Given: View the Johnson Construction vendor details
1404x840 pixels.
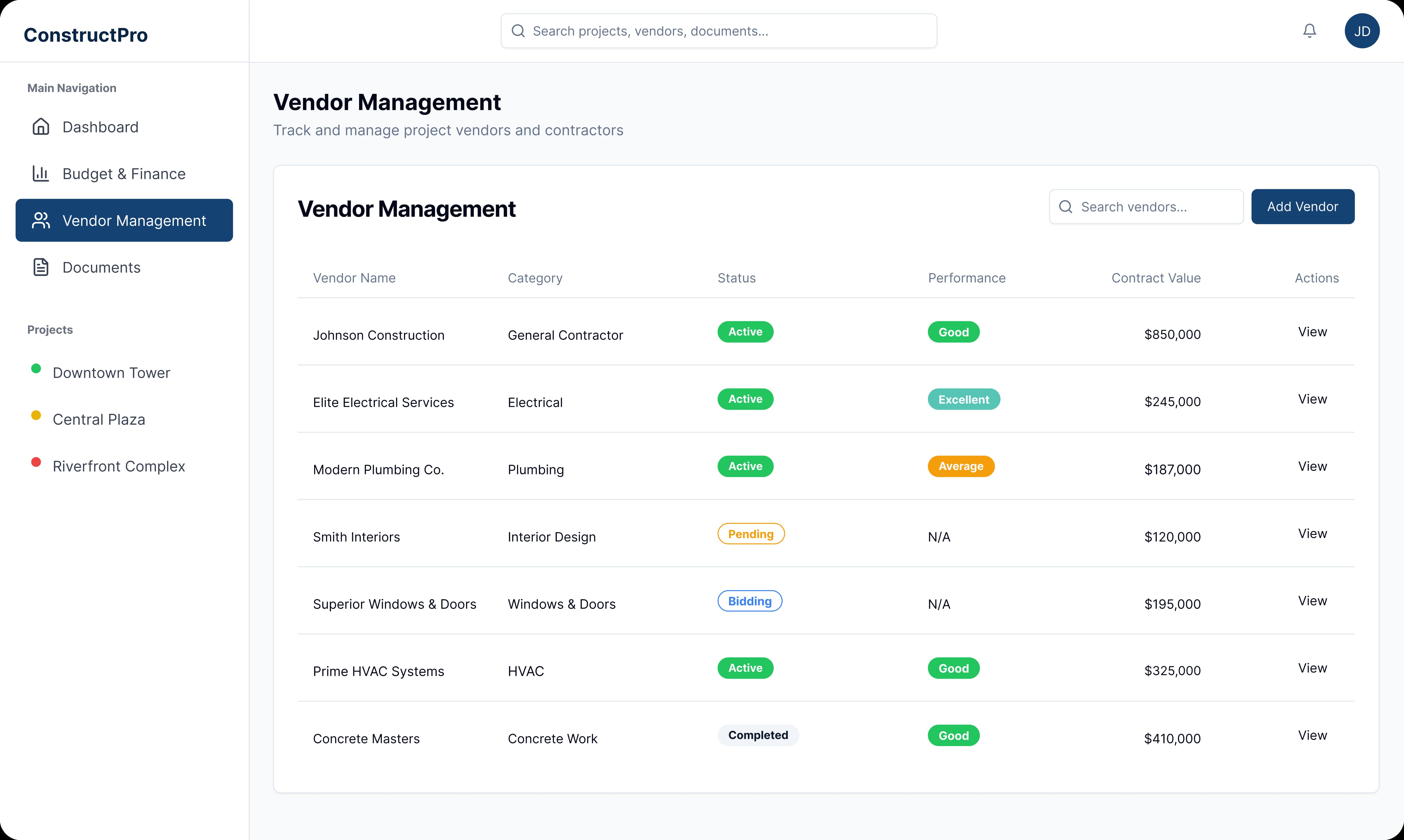Looking at the screenshot, I should [x=1312, y=332].
